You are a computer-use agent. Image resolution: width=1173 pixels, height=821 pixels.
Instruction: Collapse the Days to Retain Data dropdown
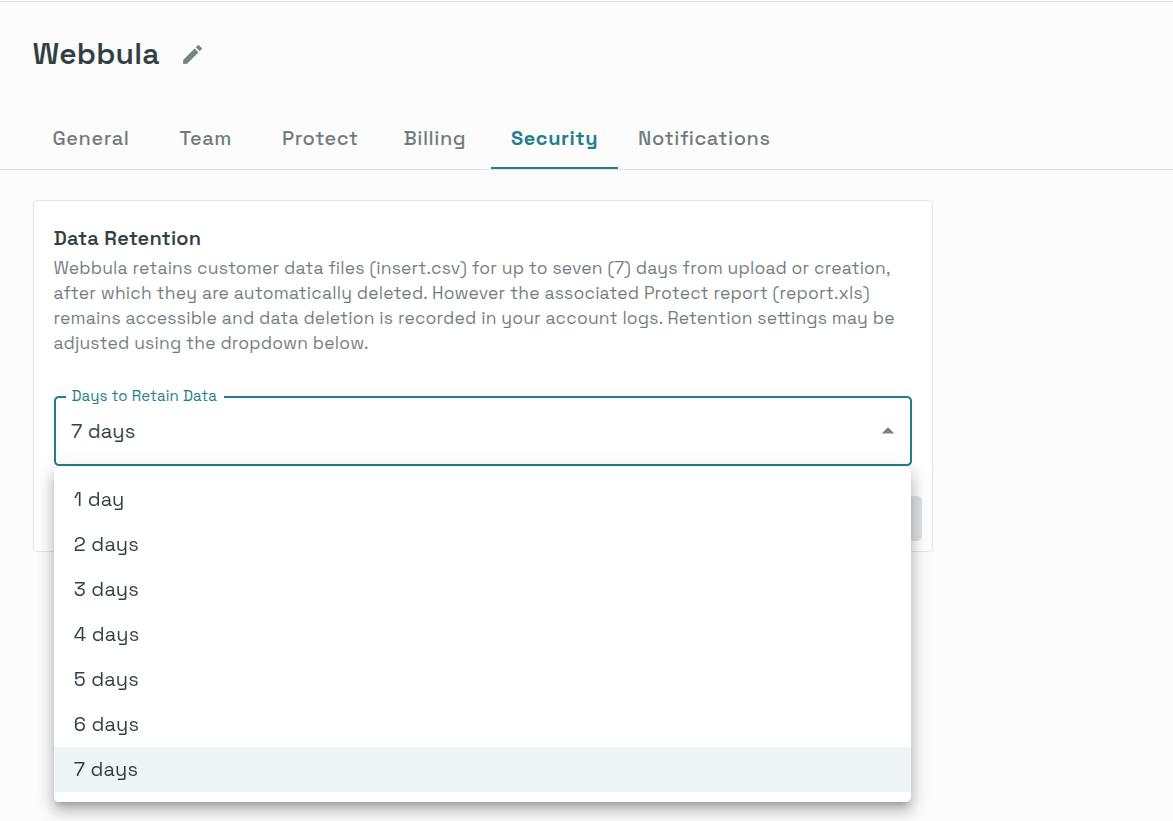tap(483, 431)
